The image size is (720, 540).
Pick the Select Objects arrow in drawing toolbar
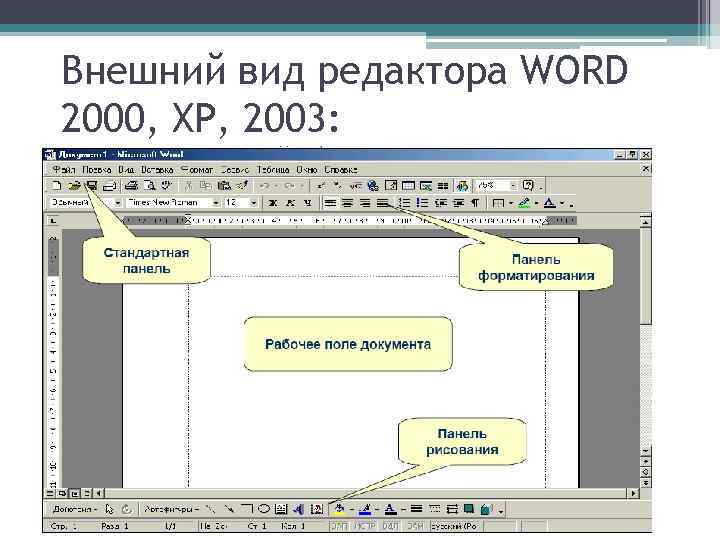click(x=109, y=509)
